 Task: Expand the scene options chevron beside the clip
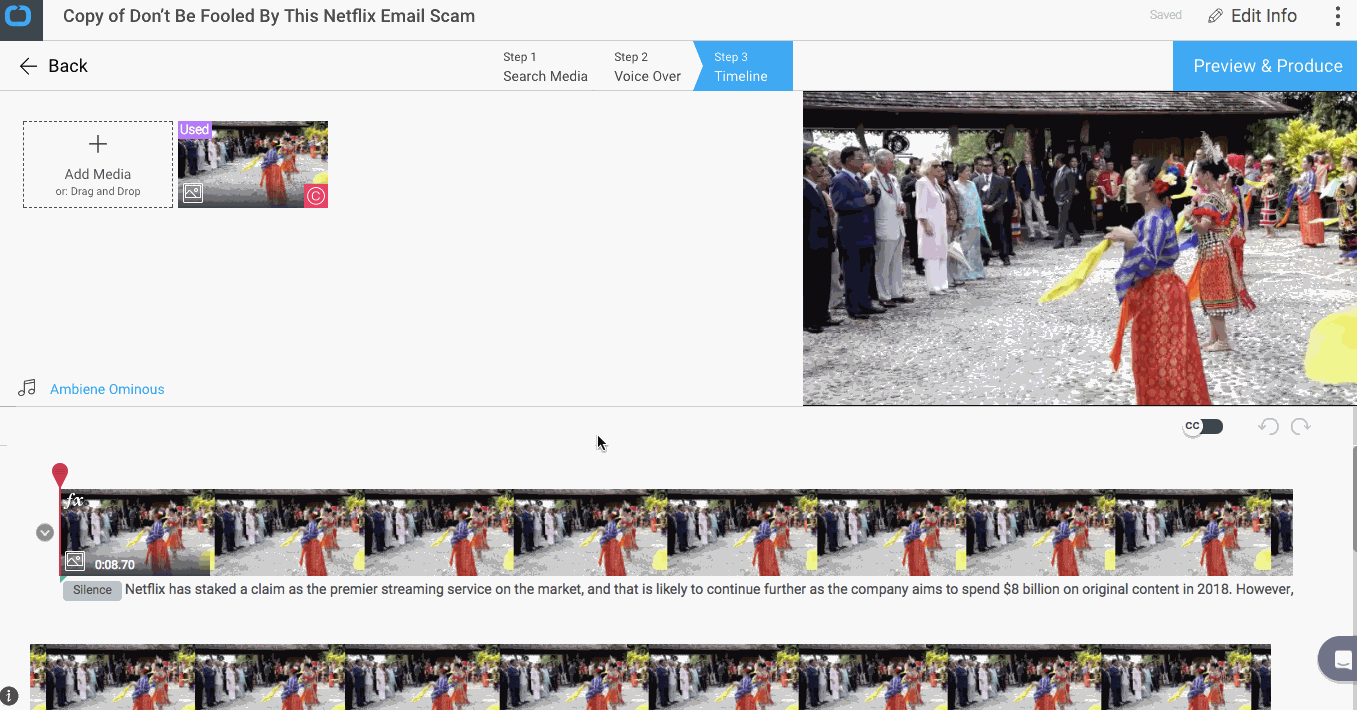[x=45, y=532]
